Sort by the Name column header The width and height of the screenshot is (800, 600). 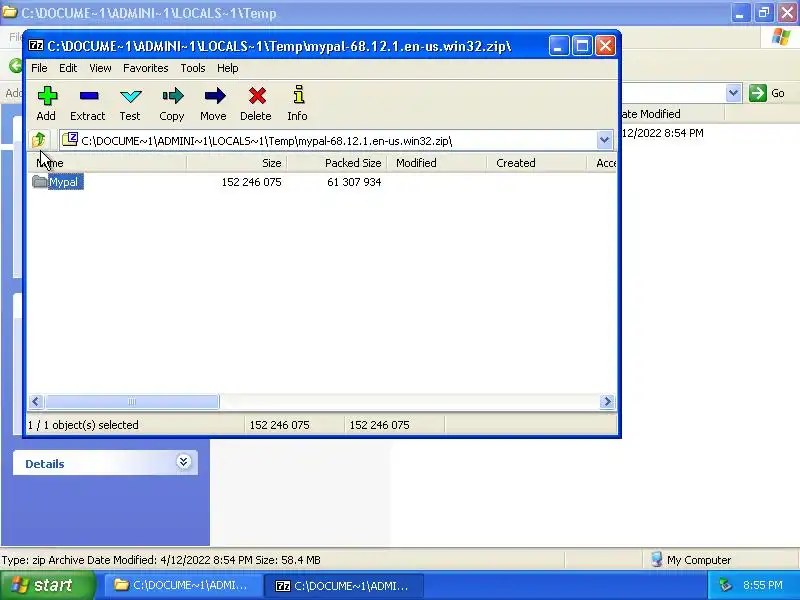pos(107,163)
